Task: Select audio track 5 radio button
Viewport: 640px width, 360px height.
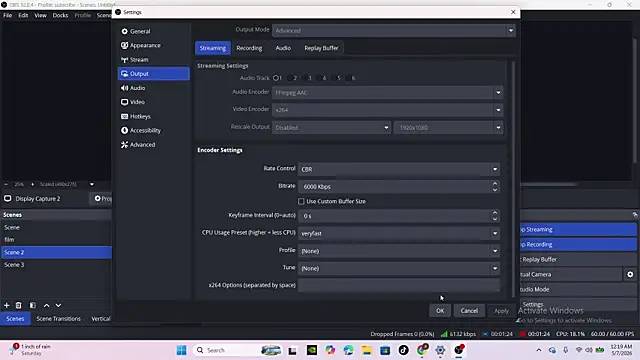Action: tap(334, 78)
